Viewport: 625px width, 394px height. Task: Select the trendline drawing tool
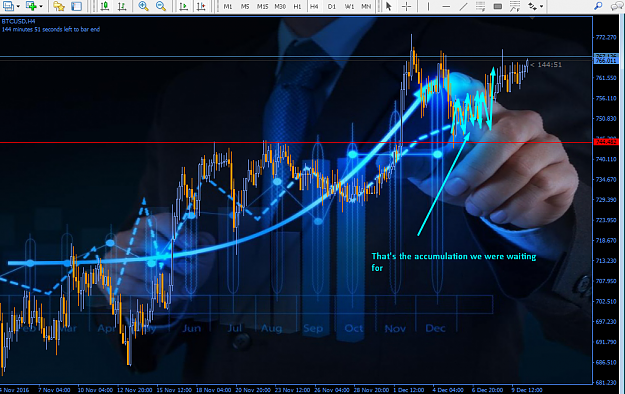(463, 6)
